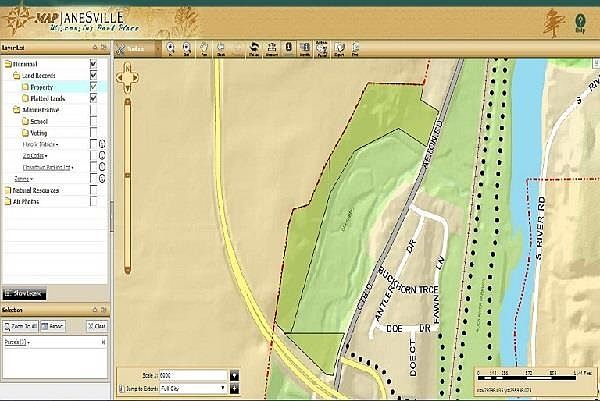Toggle the Land Records layer checkbox
Viewport: 600px width, 401px height.
pos(93,75)
